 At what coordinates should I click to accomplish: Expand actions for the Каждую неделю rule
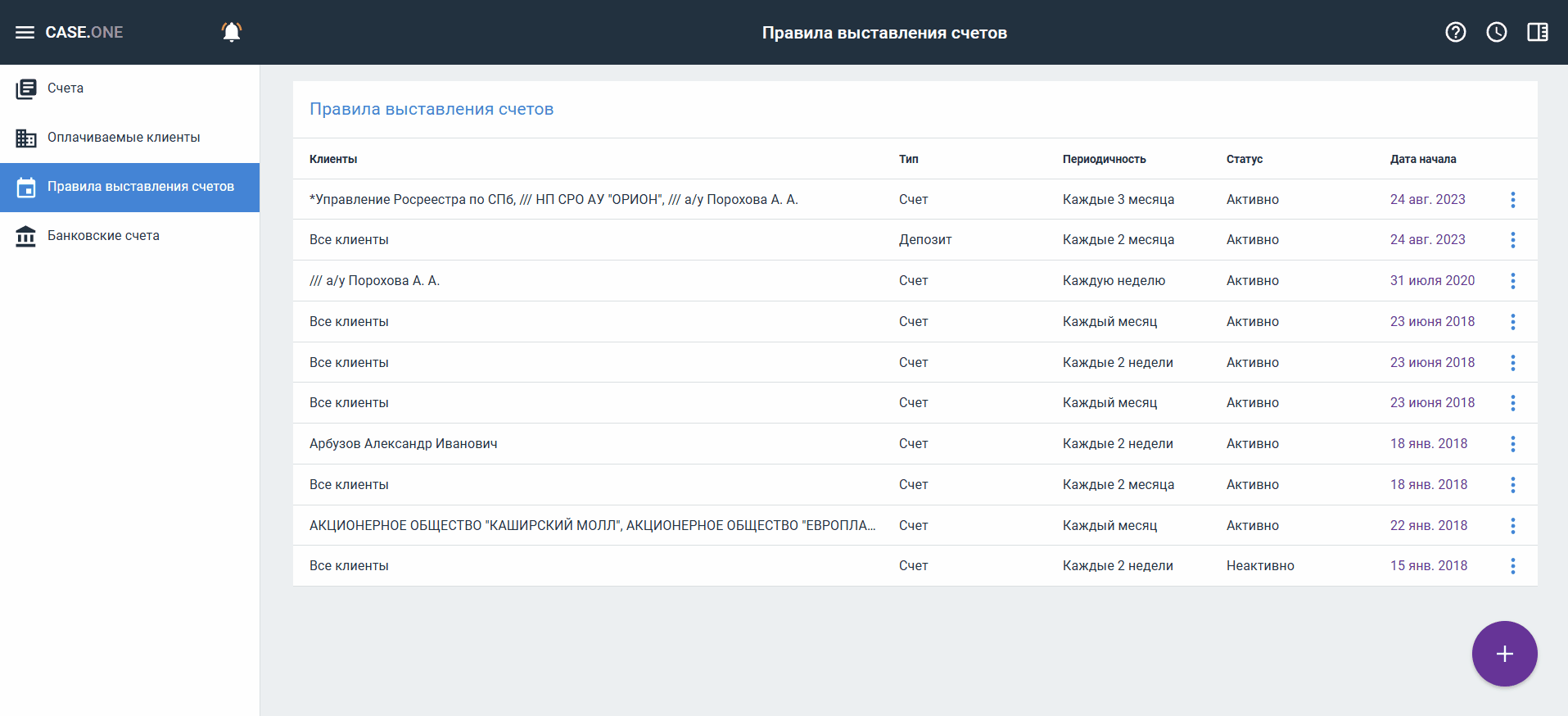coord(1512,281)
